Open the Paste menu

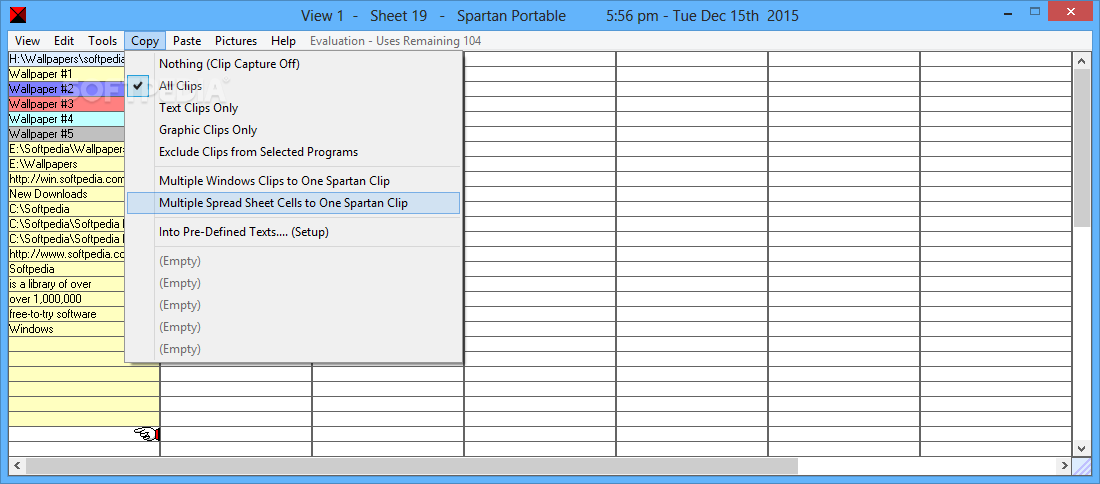(187, 41)
